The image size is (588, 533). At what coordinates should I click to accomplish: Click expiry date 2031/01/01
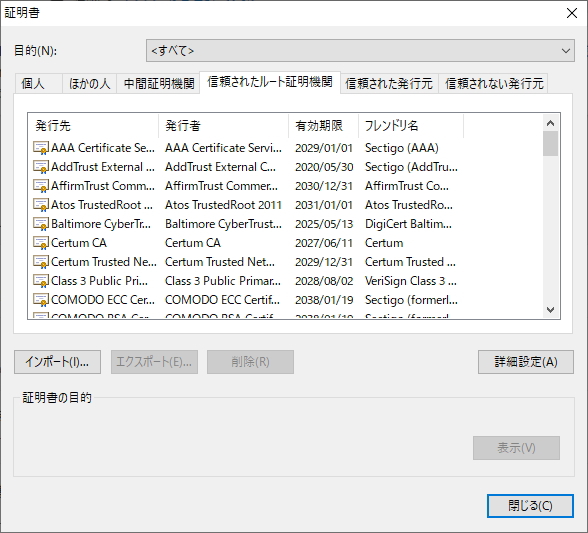point(324,205)
